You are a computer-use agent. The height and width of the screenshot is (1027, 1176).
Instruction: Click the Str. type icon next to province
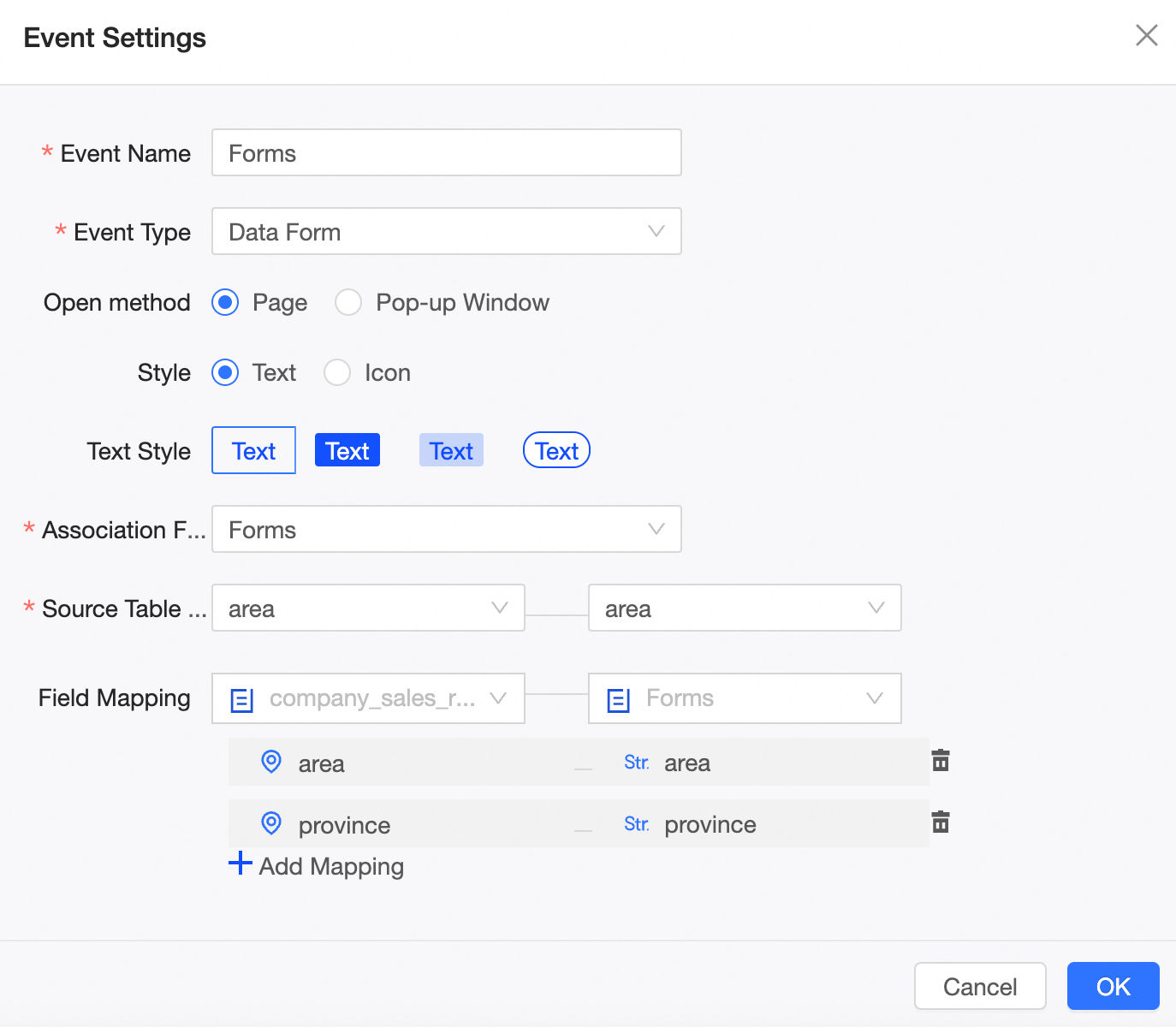[x=636, y=824]
